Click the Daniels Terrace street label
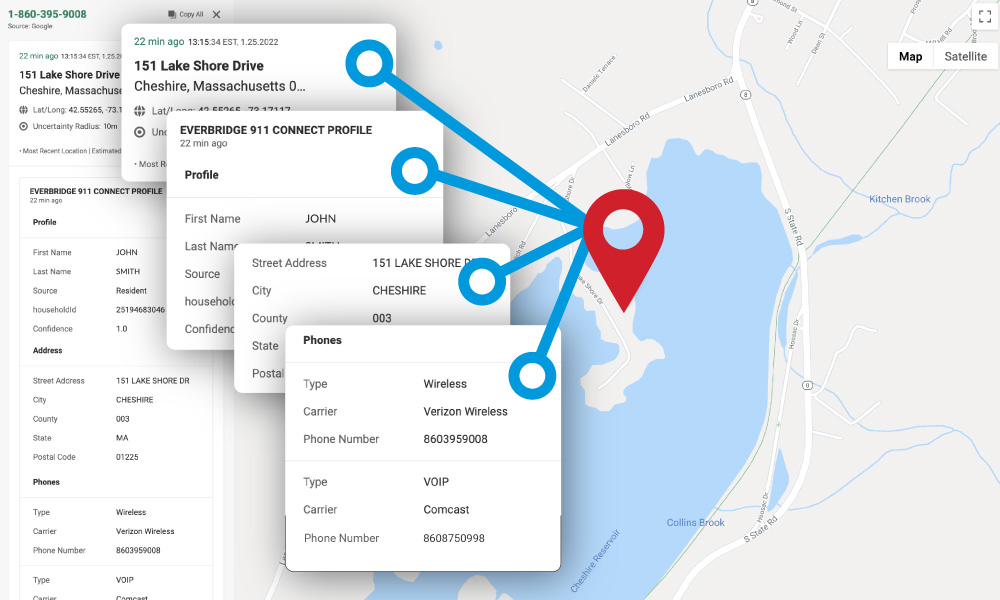This screenshot has width=1000, height=600. [x=599, y=74]
